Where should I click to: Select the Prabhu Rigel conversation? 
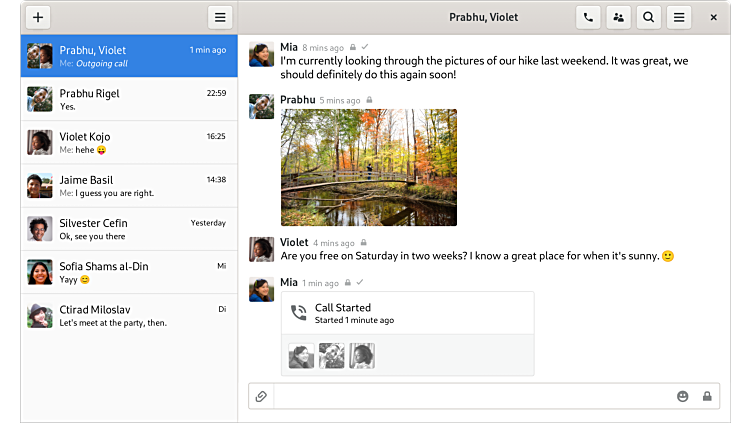[x=128, y=99]
